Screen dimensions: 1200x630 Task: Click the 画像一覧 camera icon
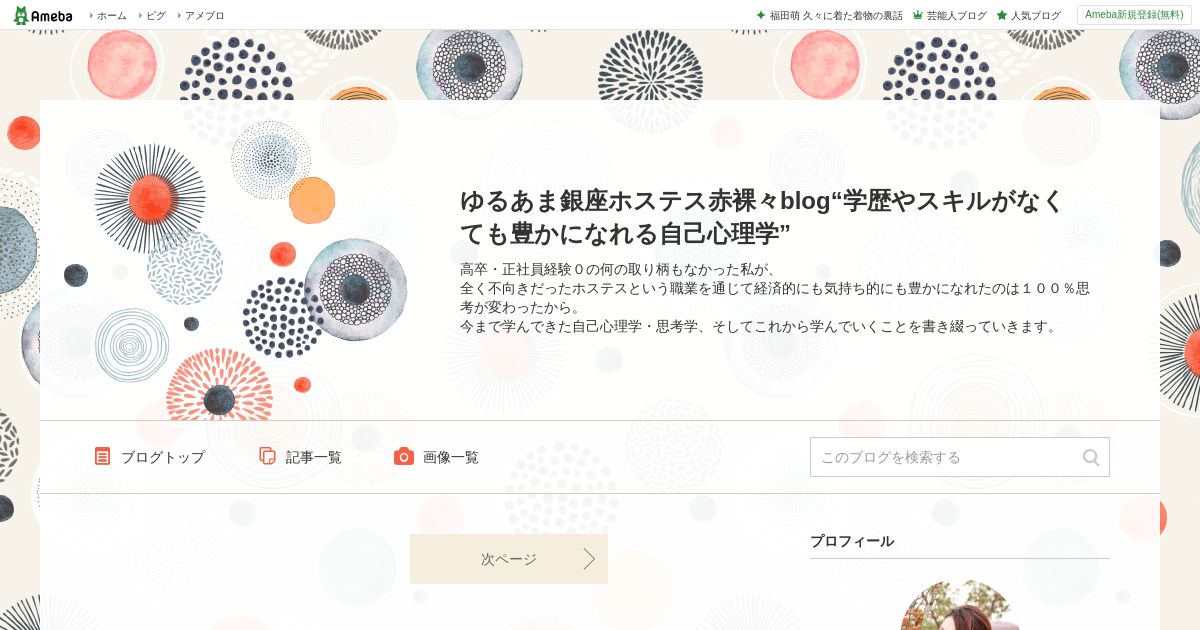(404, 456)
